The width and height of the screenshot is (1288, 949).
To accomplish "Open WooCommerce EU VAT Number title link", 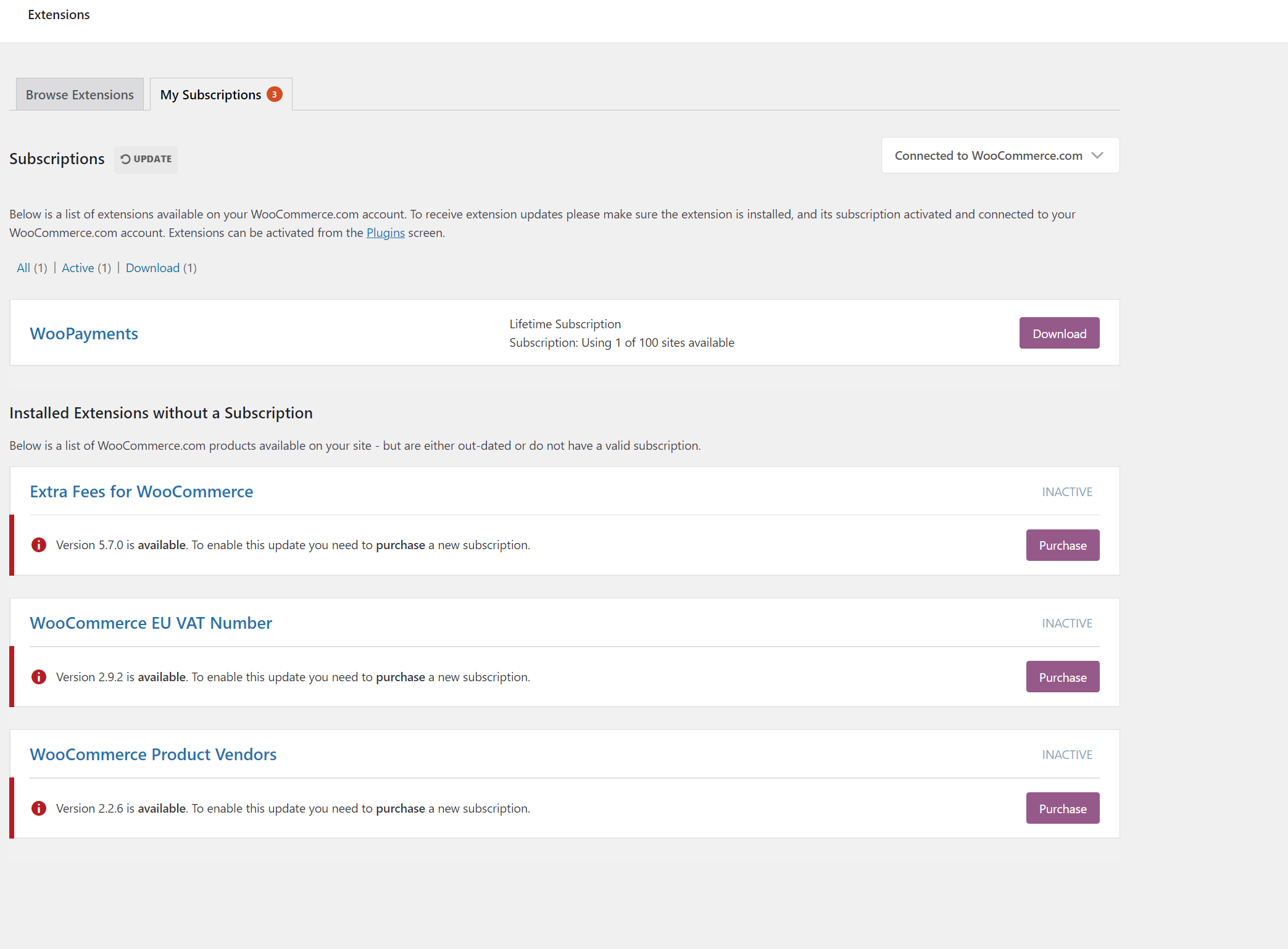I will [x=151, y=623].
